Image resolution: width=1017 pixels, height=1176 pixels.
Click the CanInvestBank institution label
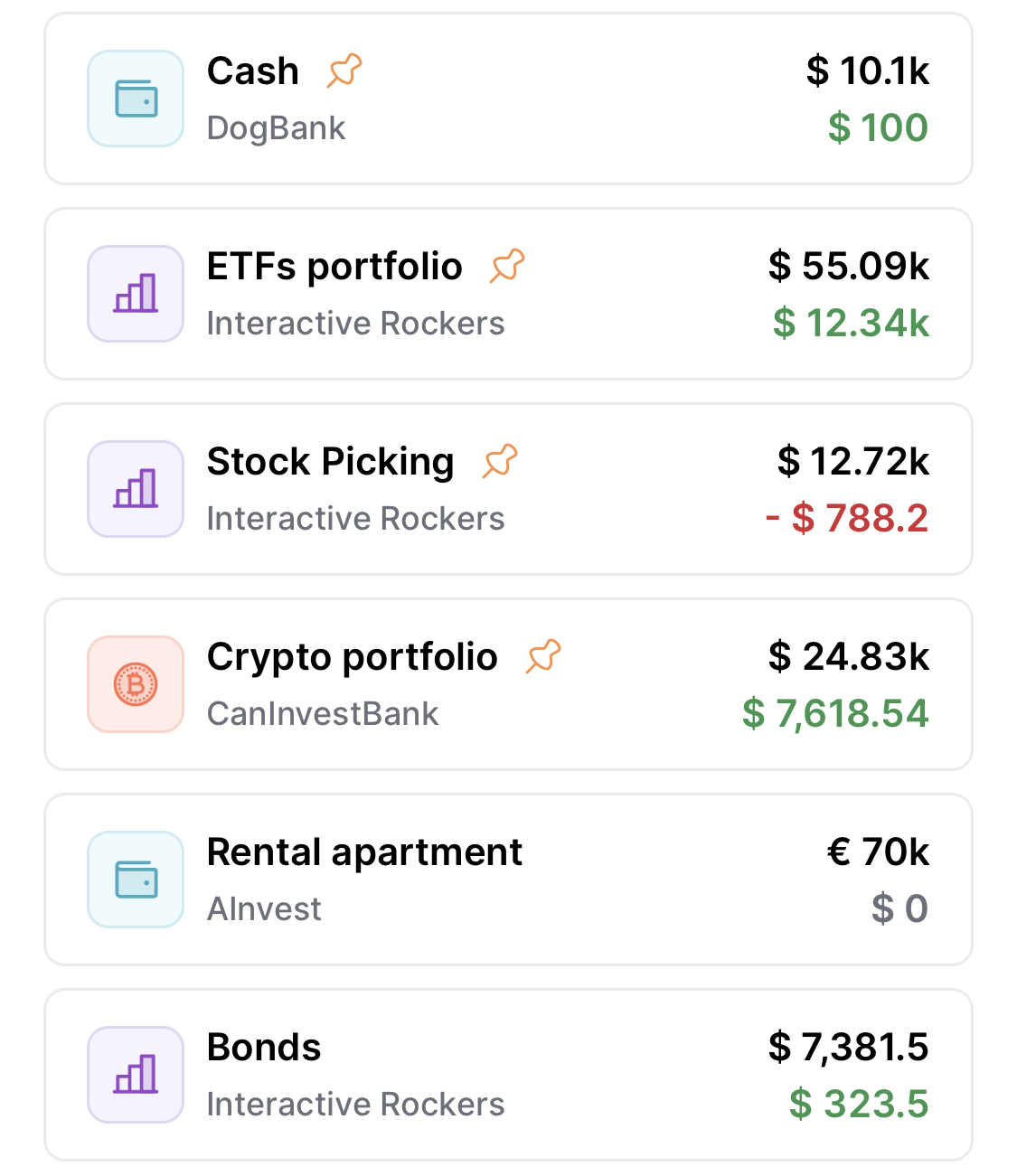[x=323, y=713]
